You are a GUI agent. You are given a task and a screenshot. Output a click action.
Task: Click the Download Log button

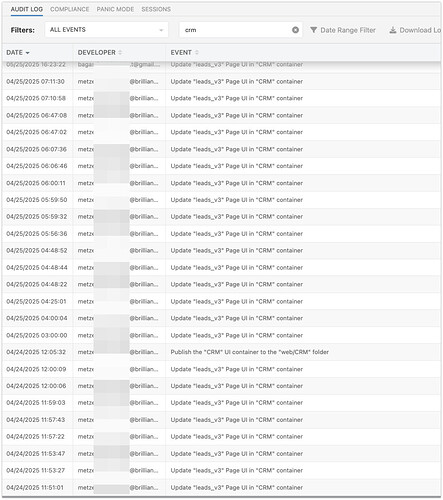(415, 30)
